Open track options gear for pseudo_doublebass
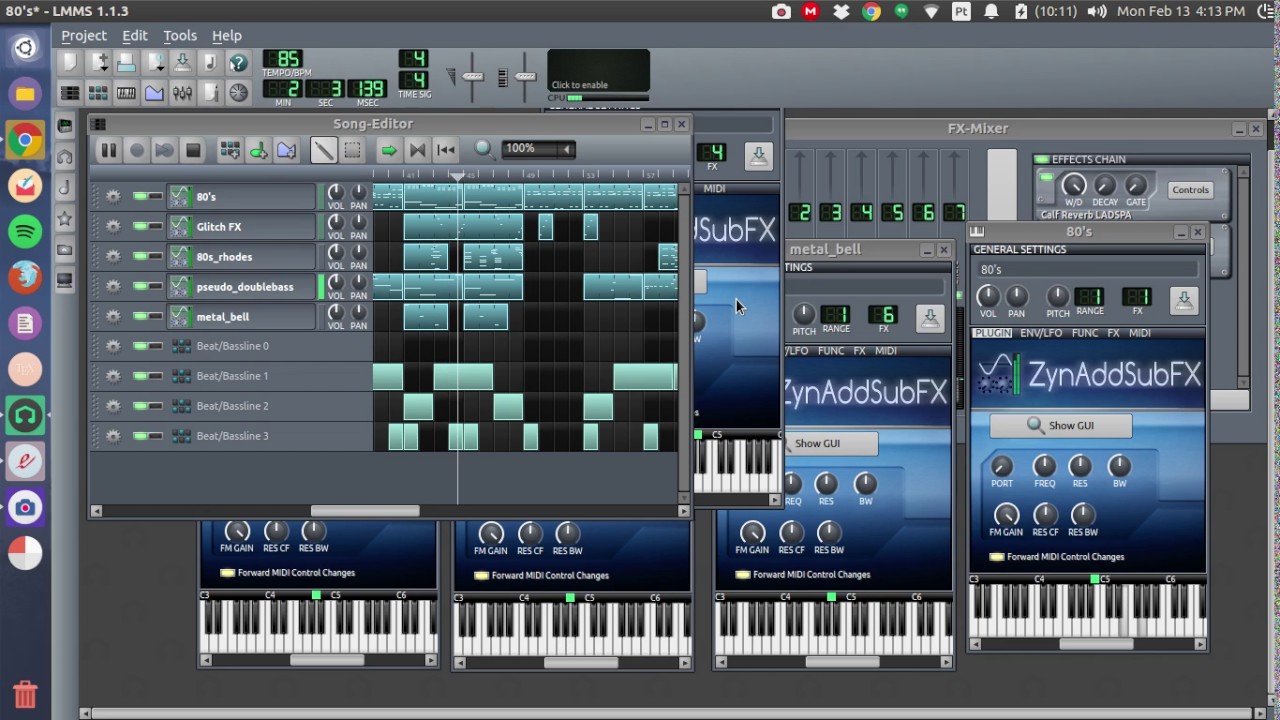This screenshot has height=720, width=1280. click(113, 286)
